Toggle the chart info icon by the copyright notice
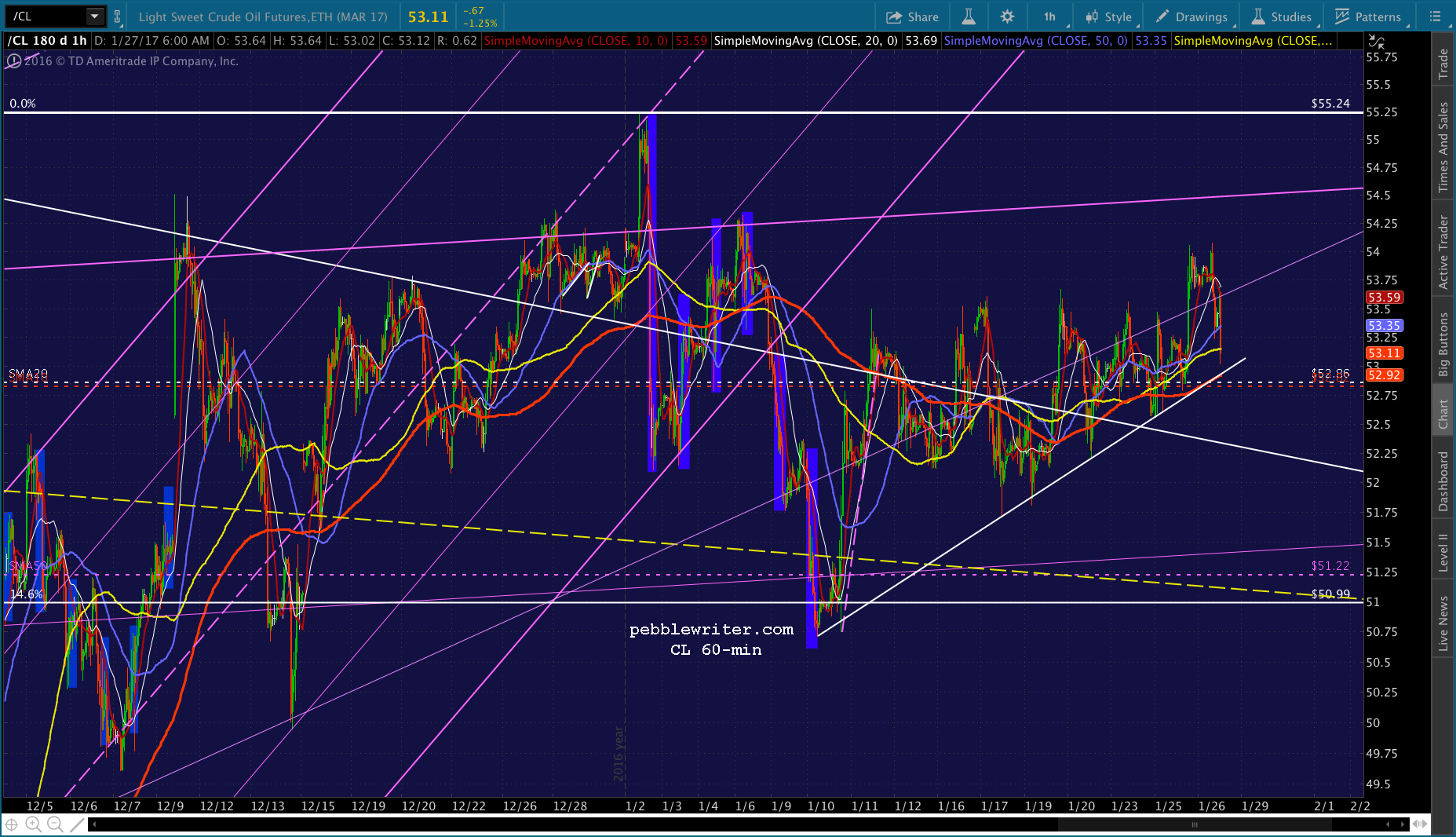Image resolution: width=1456 pixels, height=837 pixels. click(14, 61)
